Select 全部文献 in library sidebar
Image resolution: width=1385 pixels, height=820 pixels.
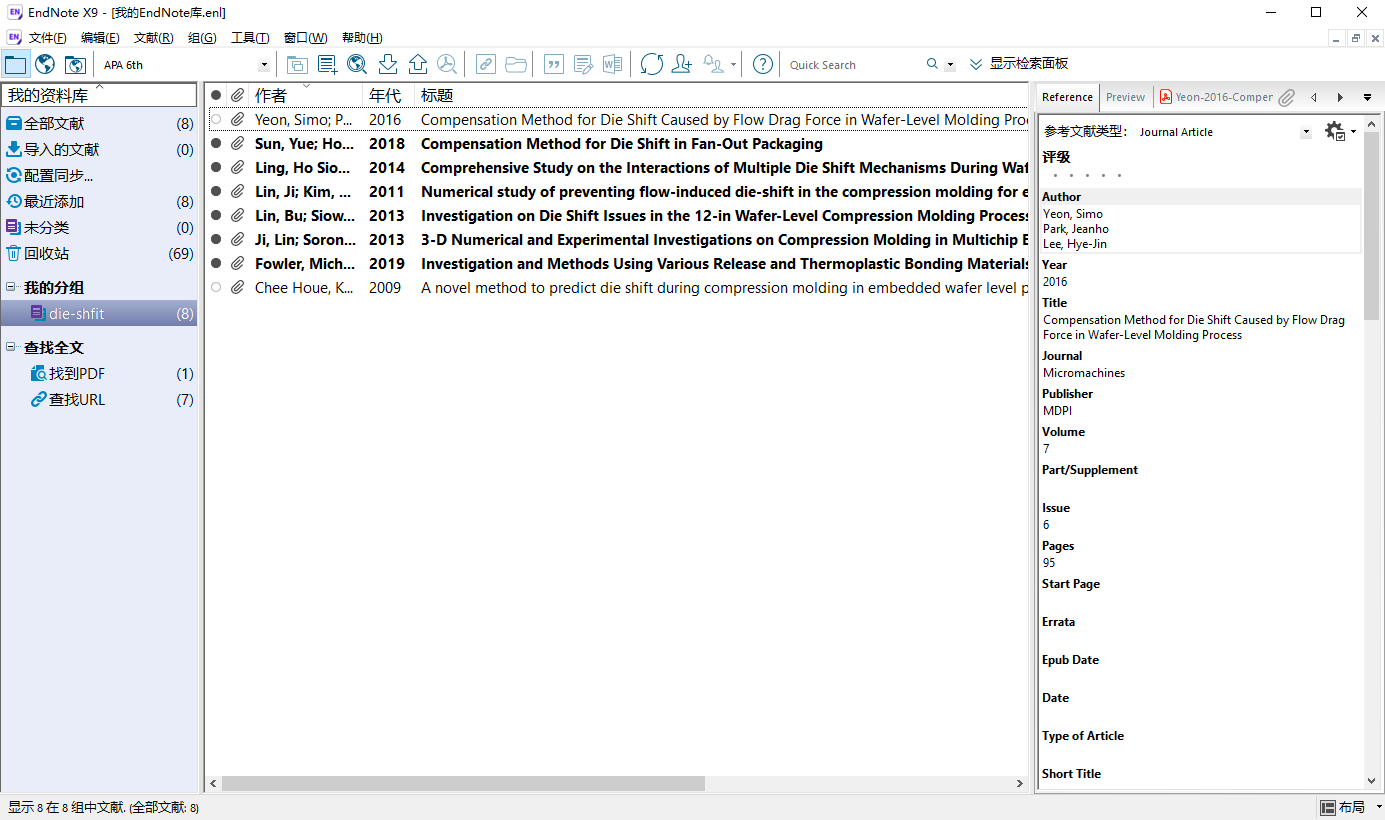point(99,124)
